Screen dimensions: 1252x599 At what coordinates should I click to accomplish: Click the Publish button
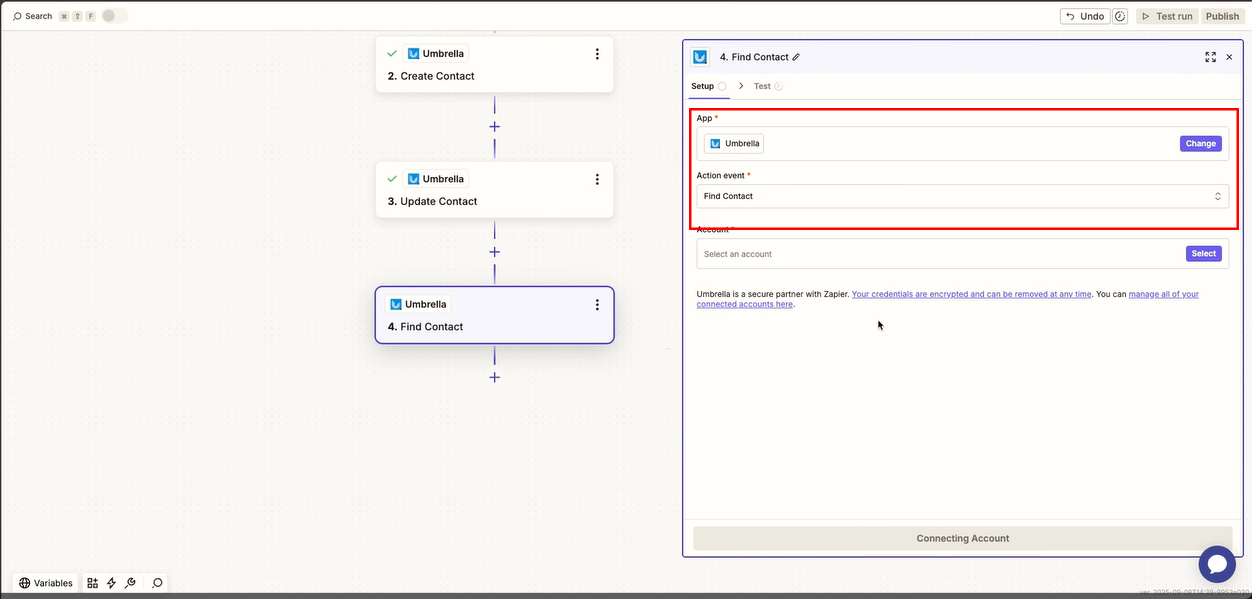(1222, 16)
